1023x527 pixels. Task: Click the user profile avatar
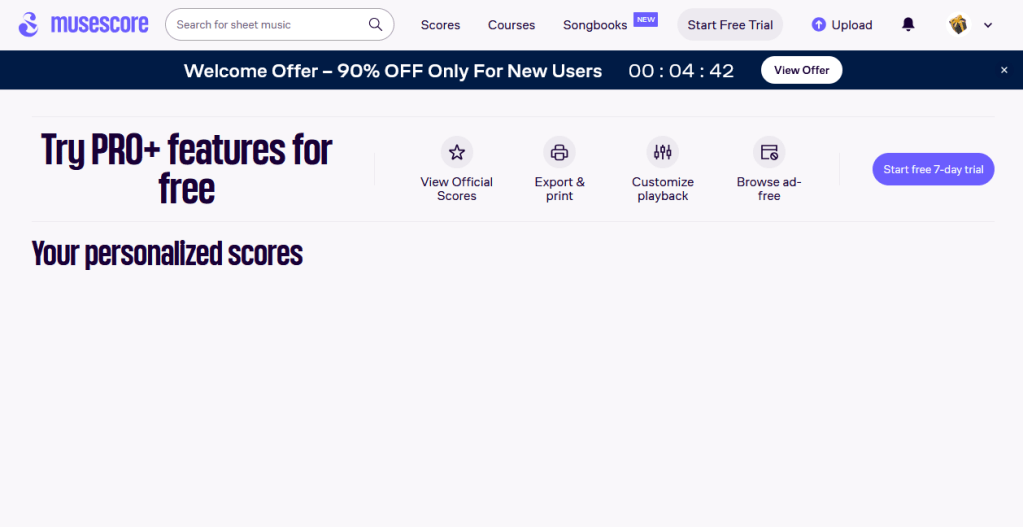click(x=958, y=25)
